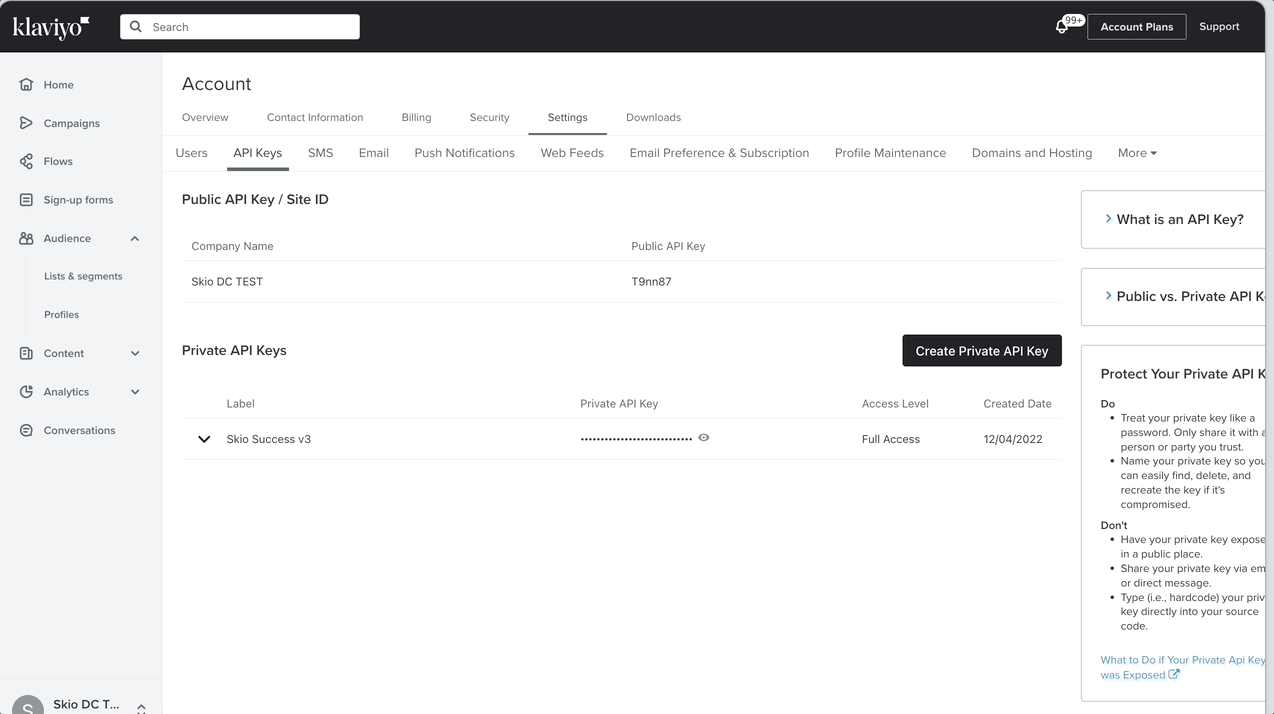Click Create Private API Key
1274x714 pixels.
click(x=981, y=350)
